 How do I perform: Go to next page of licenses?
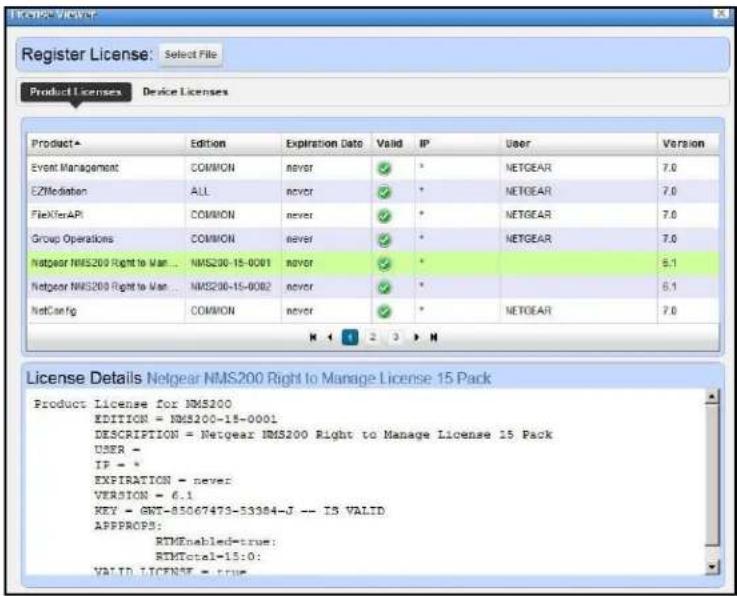[x=416, y=337]
